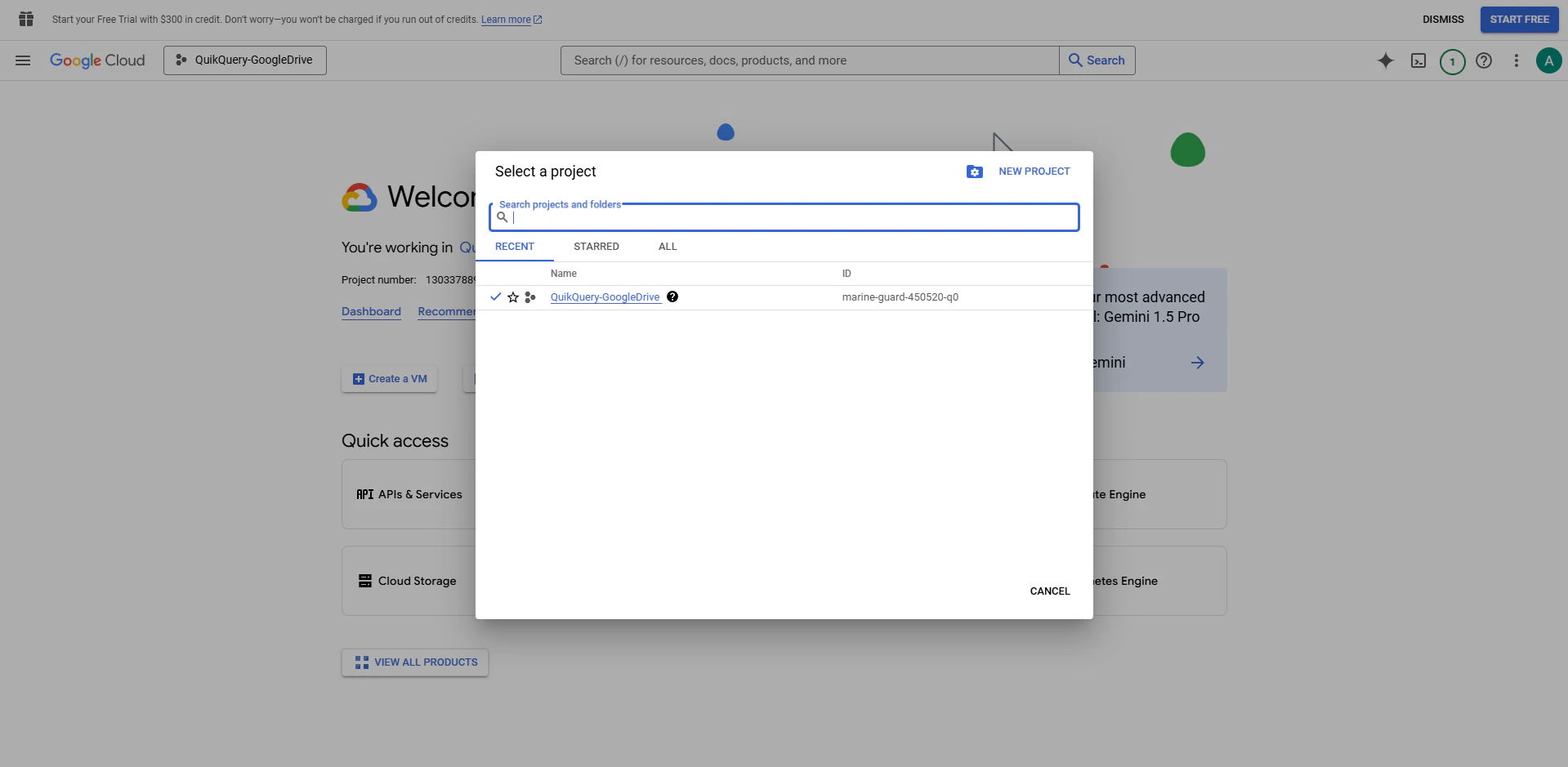Click the checkmark beside QuikQuery-GoogleDrive
Screen dimensions: 1568x767
pos(495,297)
